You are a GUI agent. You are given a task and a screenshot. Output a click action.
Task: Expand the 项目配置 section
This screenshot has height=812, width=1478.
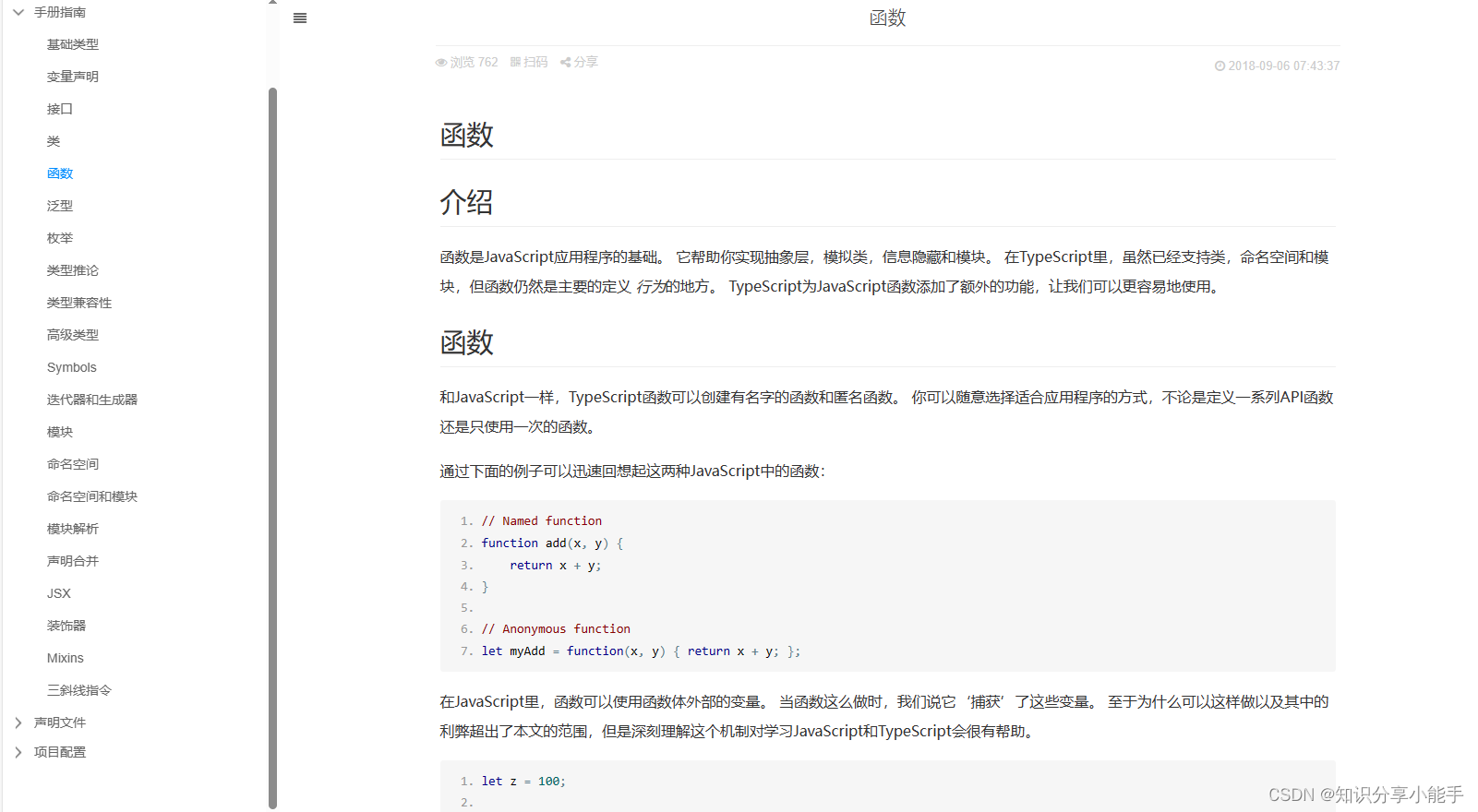18,752
